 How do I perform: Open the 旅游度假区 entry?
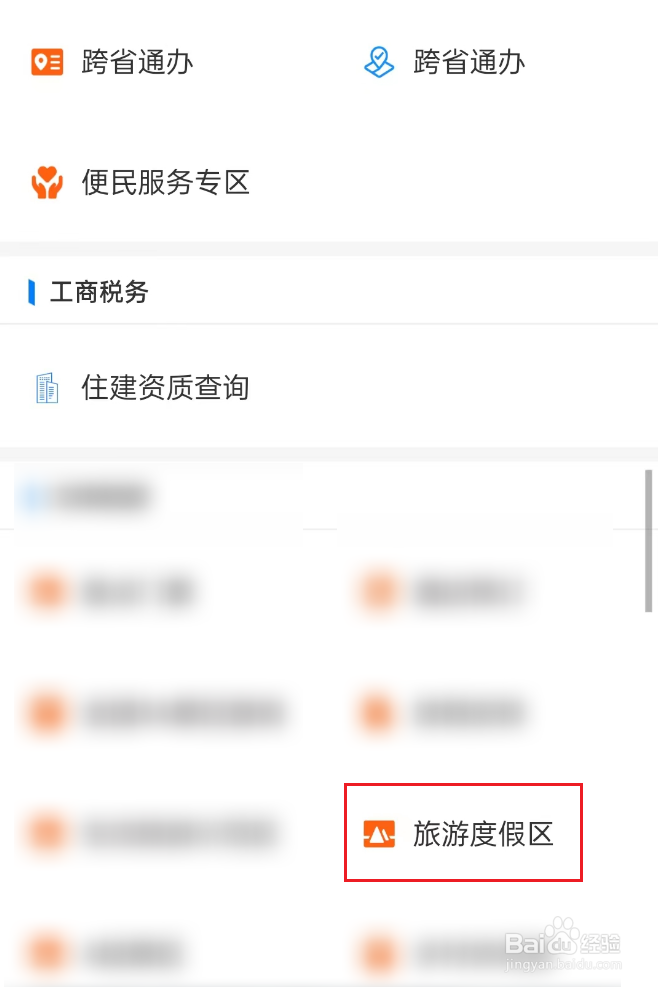pyautogui.click(x=463, y=833)
